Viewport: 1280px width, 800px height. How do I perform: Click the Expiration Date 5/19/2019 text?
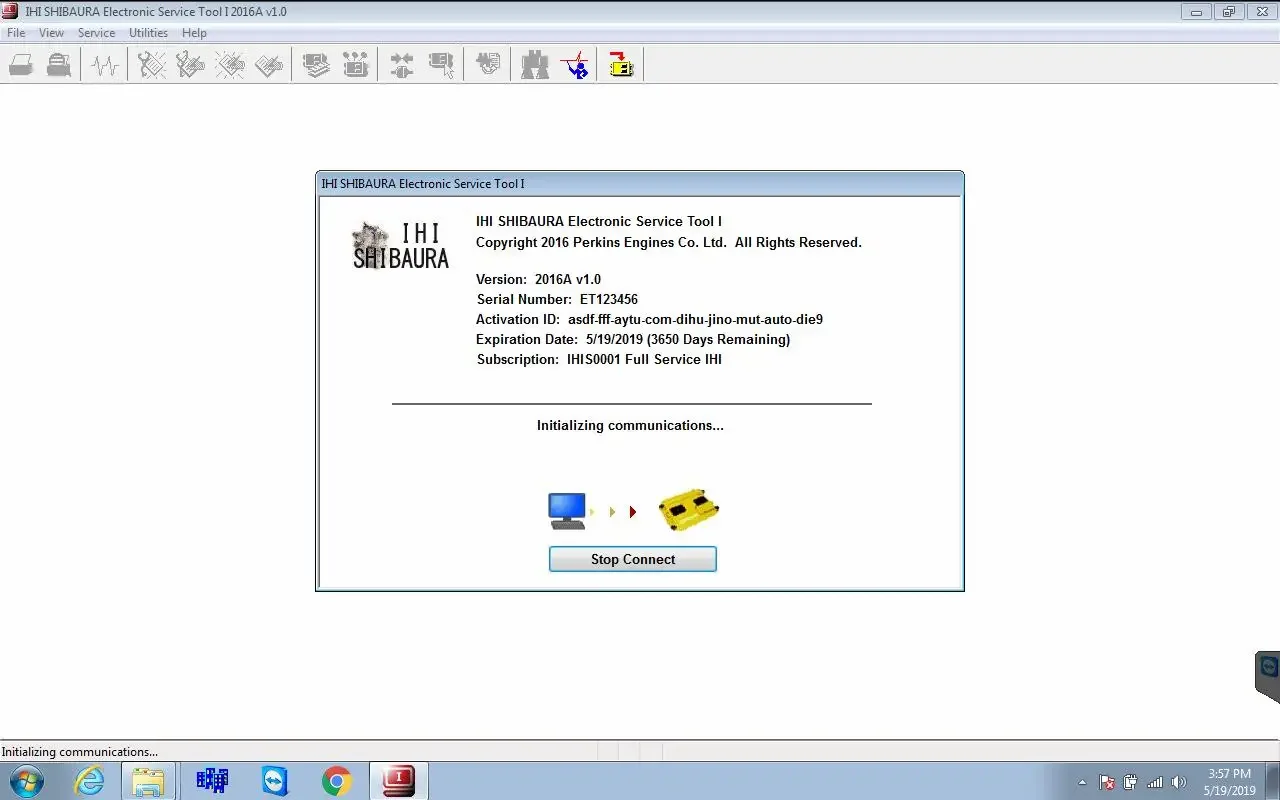point(633,339)
